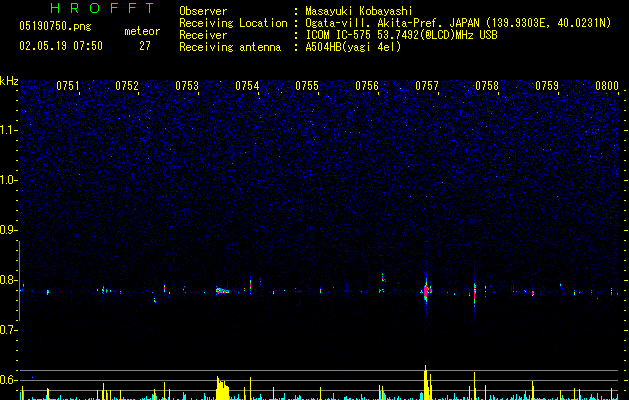Click the tallest yellow intensity bar below 0757
This screenshot has height=400, width=629.
pos(426,382)
